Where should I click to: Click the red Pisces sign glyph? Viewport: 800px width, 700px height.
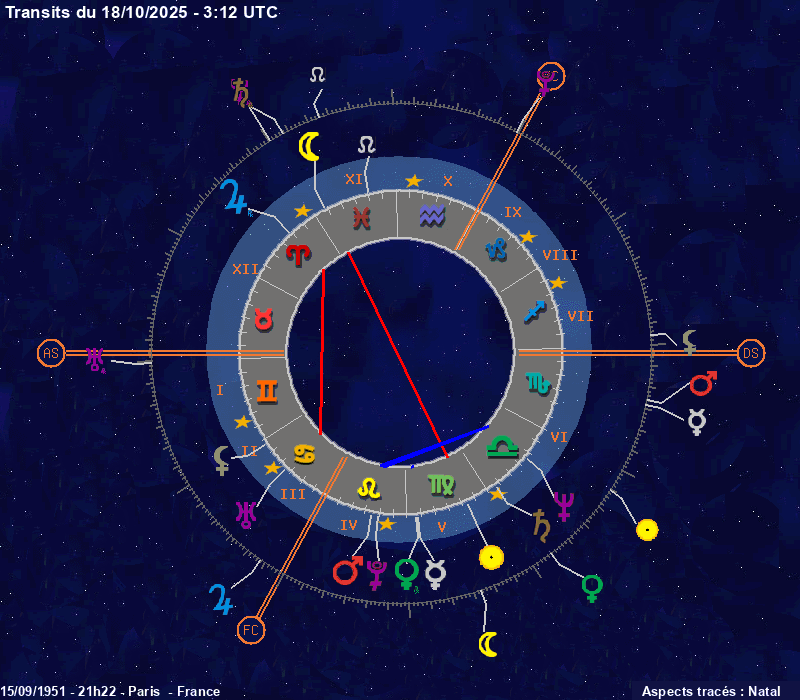tap(362, 216)
